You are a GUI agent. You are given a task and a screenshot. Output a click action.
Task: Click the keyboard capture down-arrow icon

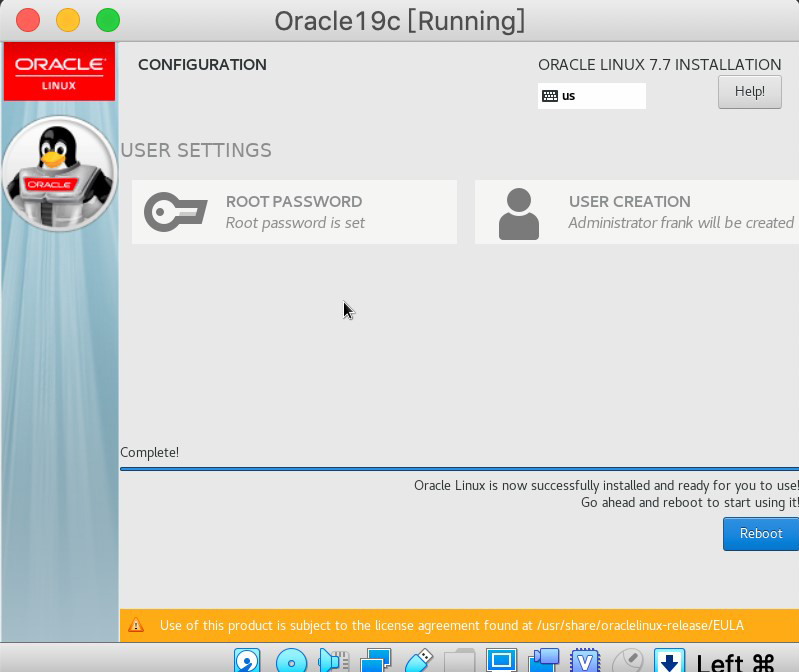coord(669,661)
